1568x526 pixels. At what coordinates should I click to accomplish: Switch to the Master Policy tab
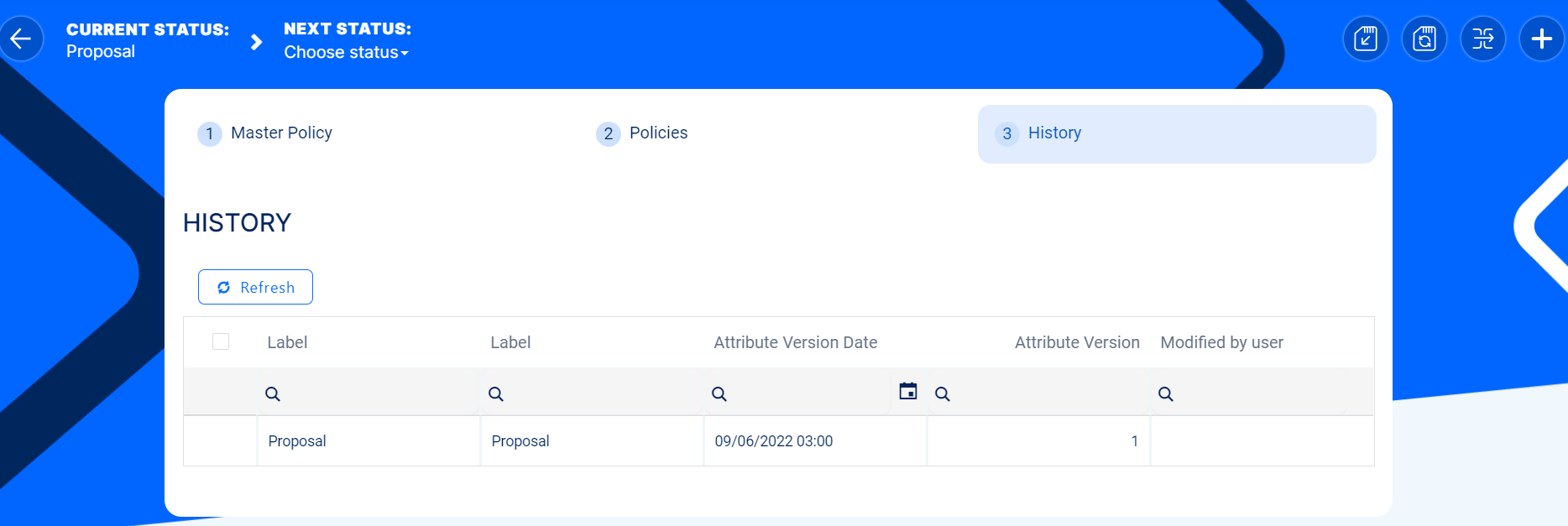click(281, 133)
